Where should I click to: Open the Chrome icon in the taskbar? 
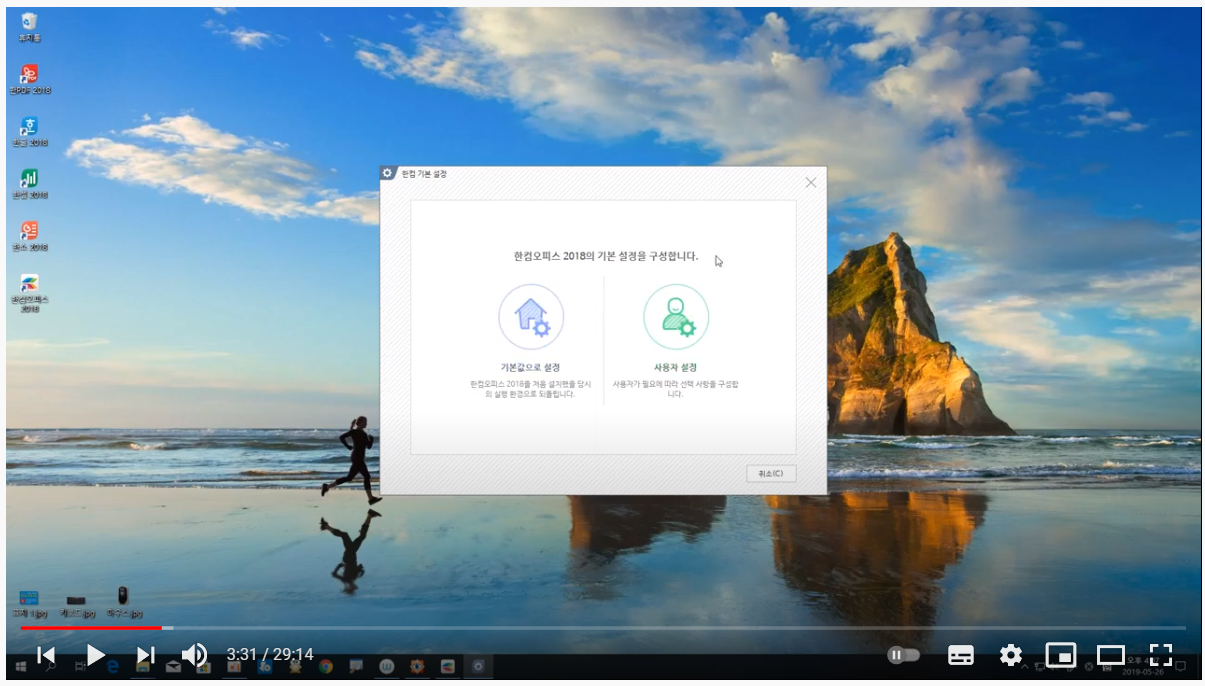coord(326,665)
